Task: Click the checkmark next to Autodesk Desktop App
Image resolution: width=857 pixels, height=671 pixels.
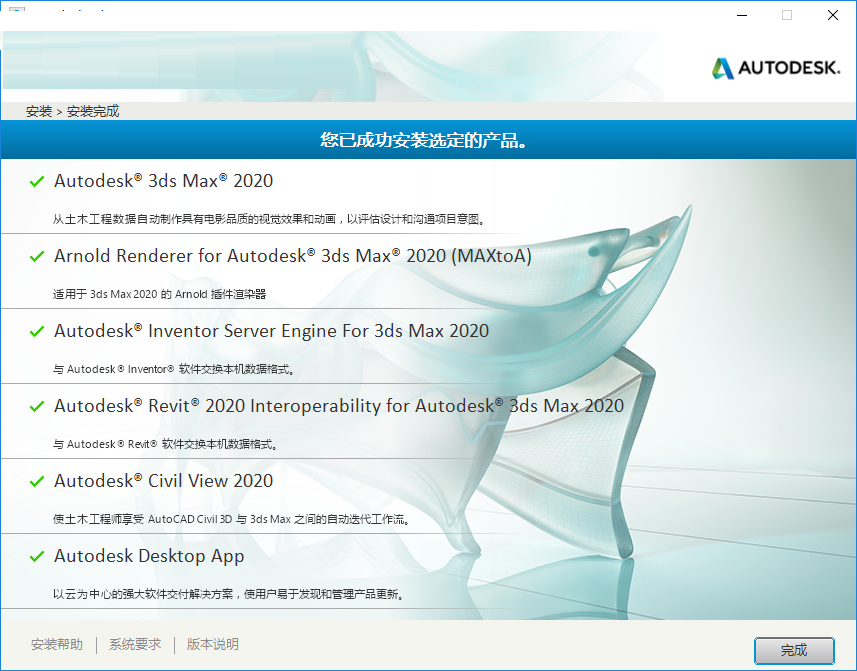Action: 37,557
